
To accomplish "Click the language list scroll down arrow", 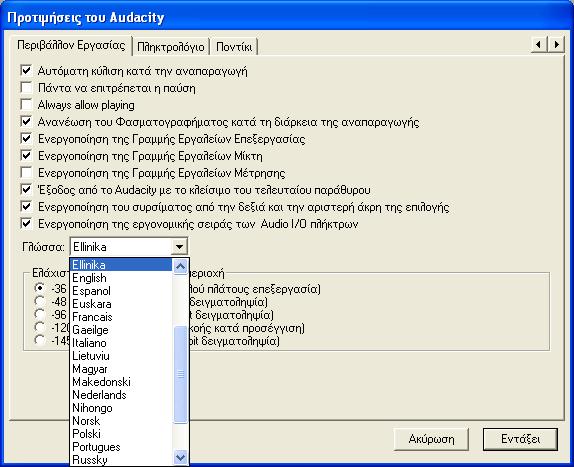I will [x=180, y=457].
